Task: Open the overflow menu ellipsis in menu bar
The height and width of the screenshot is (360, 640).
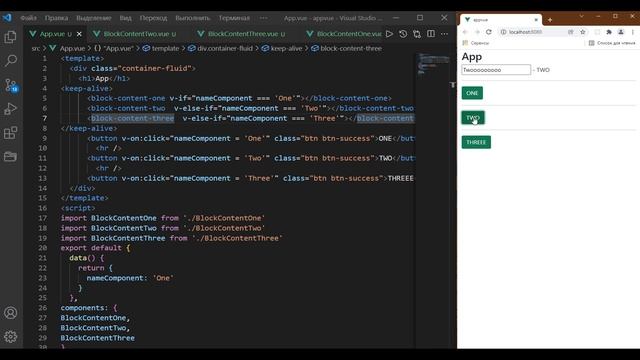Action: [264, 18]
